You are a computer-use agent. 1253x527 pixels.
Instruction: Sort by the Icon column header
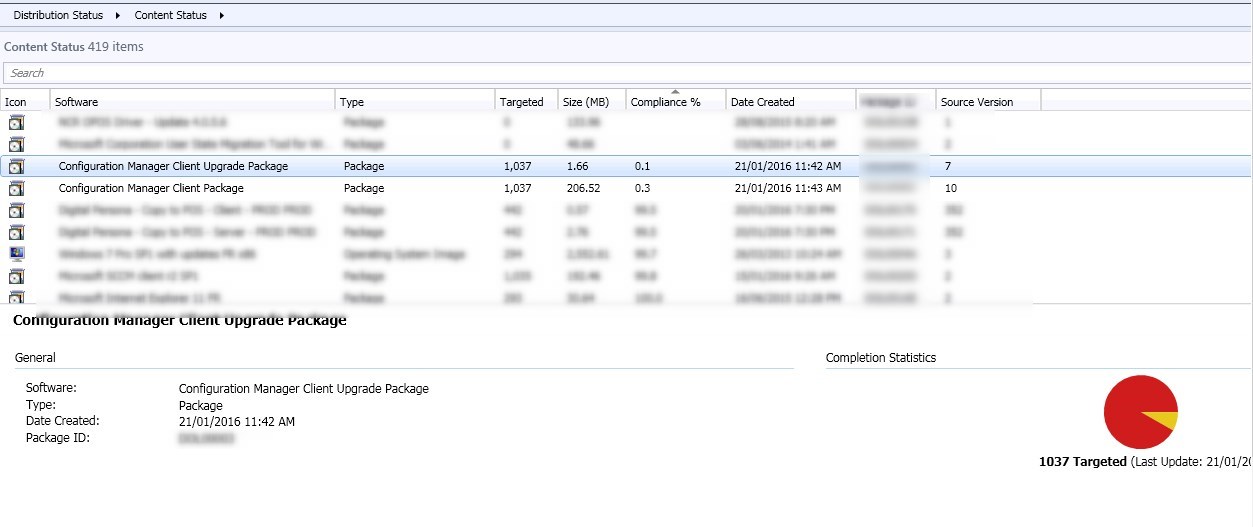click(x=16, y=102)
